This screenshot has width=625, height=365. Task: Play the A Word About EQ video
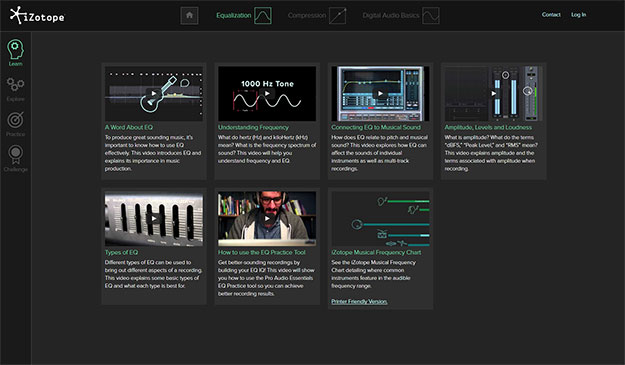coord(154,94)
